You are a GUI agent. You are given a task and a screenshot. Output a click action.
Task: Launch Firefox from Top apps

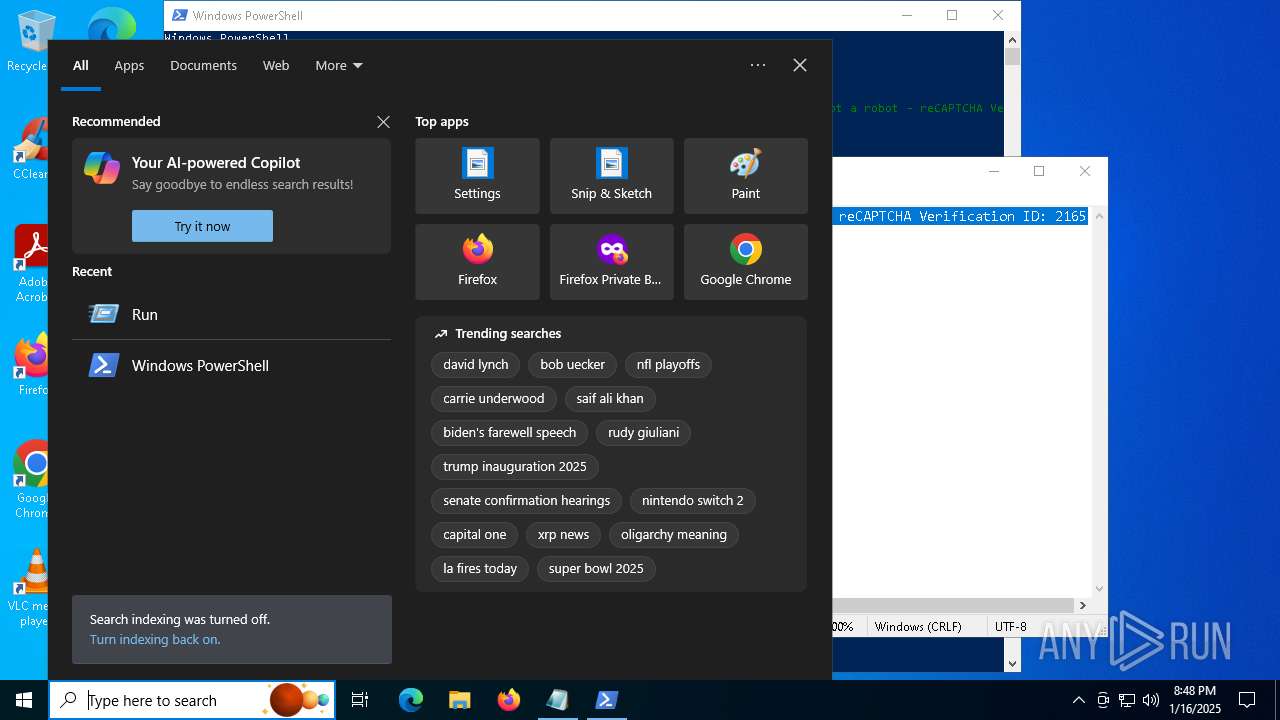477,262
